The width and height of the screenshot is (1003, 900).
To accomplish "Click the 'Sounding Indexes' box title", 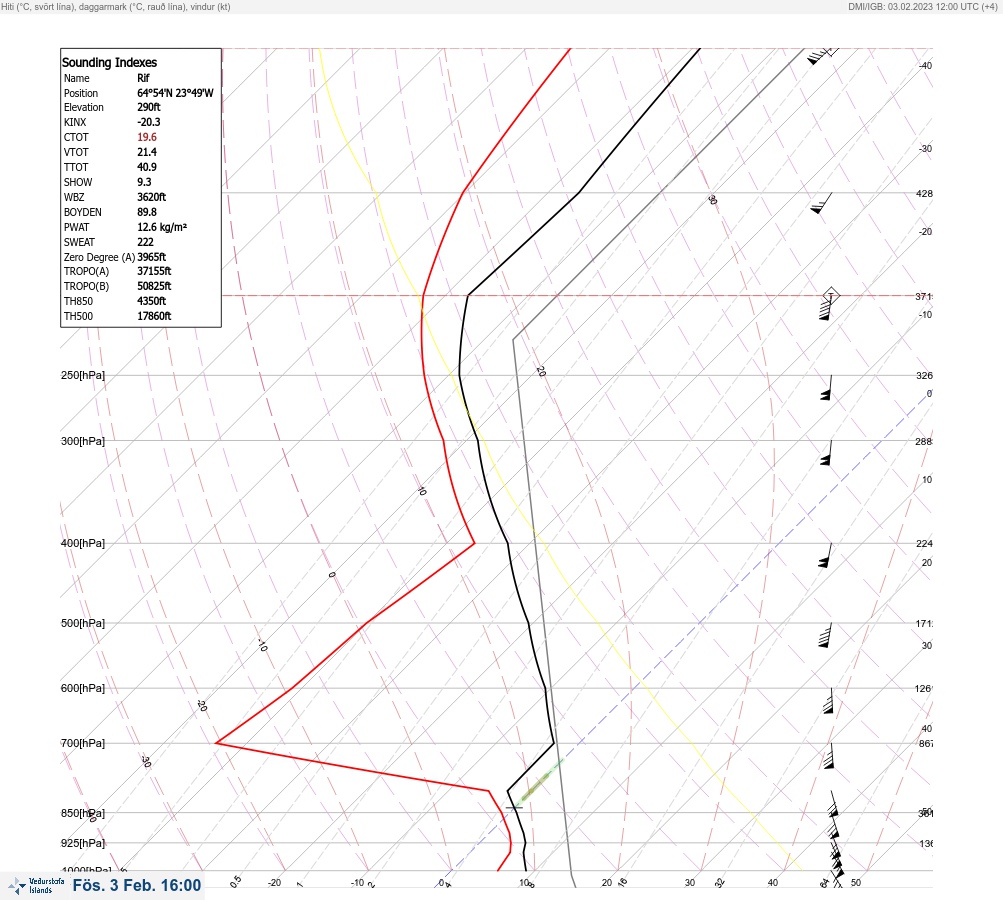I will coord(109,63).
